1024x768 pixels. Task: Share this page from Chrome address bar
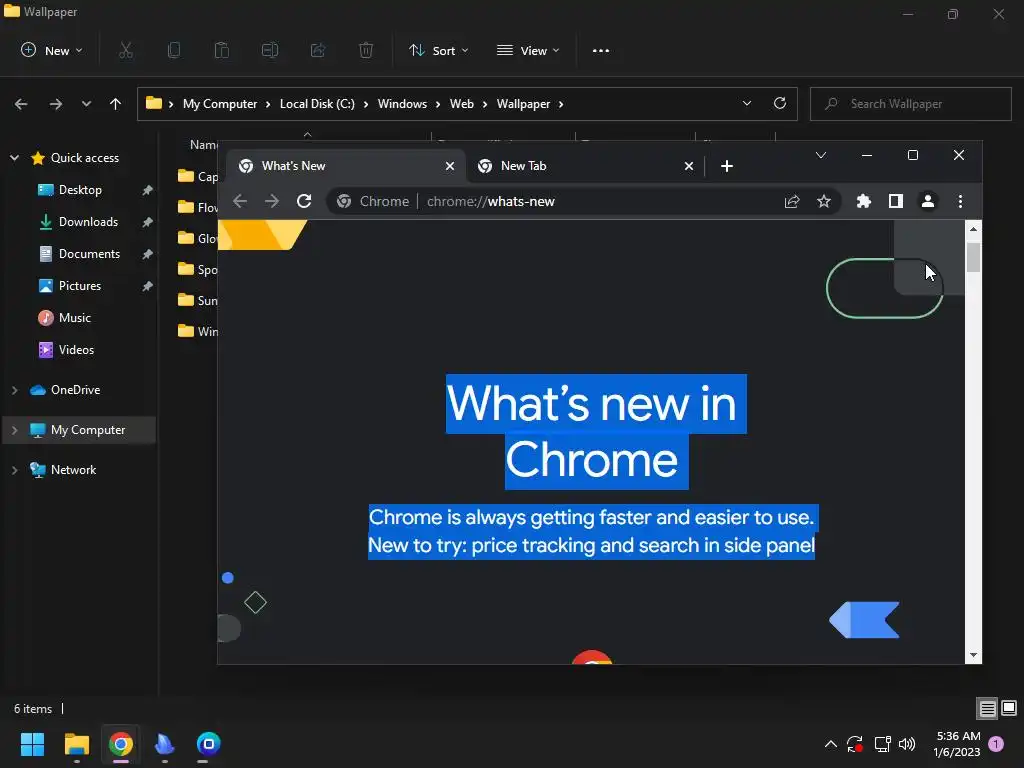coord(792,201)
